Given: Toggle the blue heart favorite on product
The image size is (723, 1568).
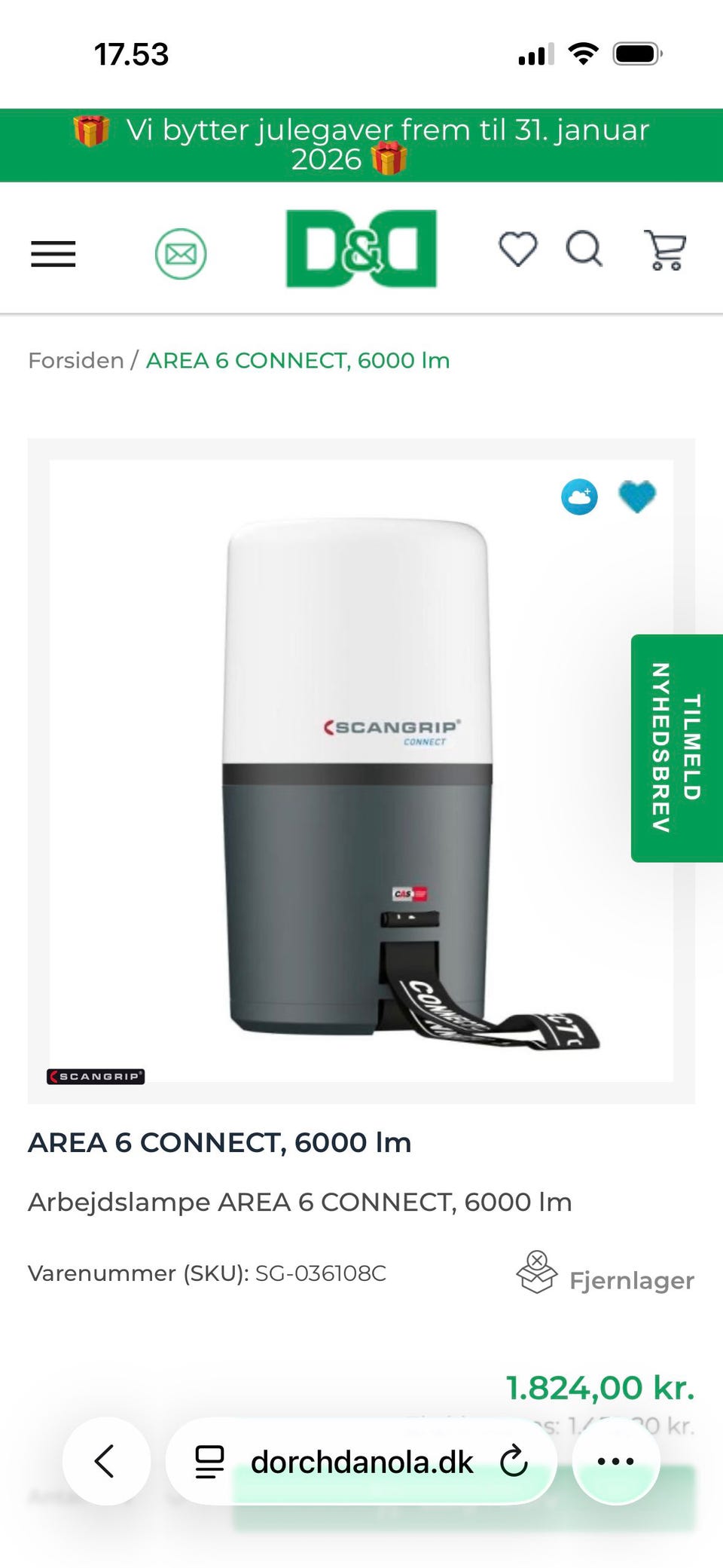Looking at the screenshot, I should point(637,497).
